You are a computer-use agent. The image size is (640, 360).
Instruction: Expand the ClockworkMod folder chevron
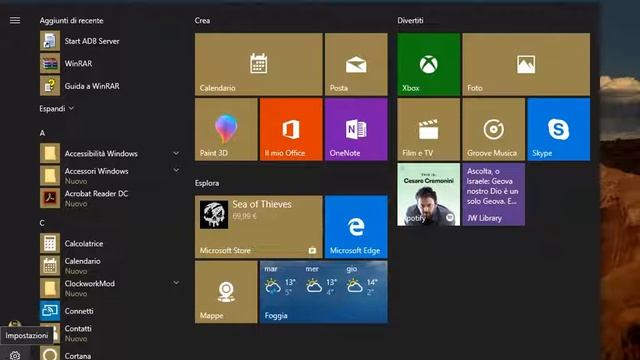pyautogui.click(x=176, y=282)
